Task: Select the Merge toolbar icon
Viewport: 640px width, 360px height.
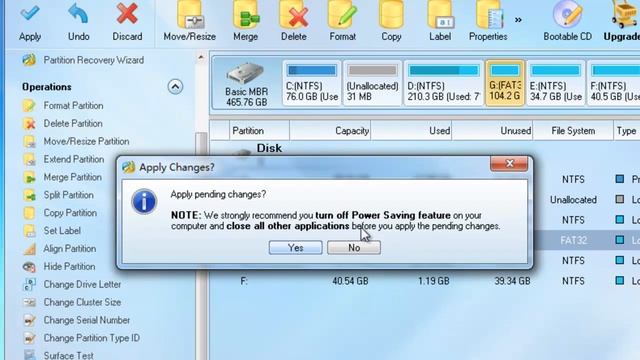Action: click(246, 15)
